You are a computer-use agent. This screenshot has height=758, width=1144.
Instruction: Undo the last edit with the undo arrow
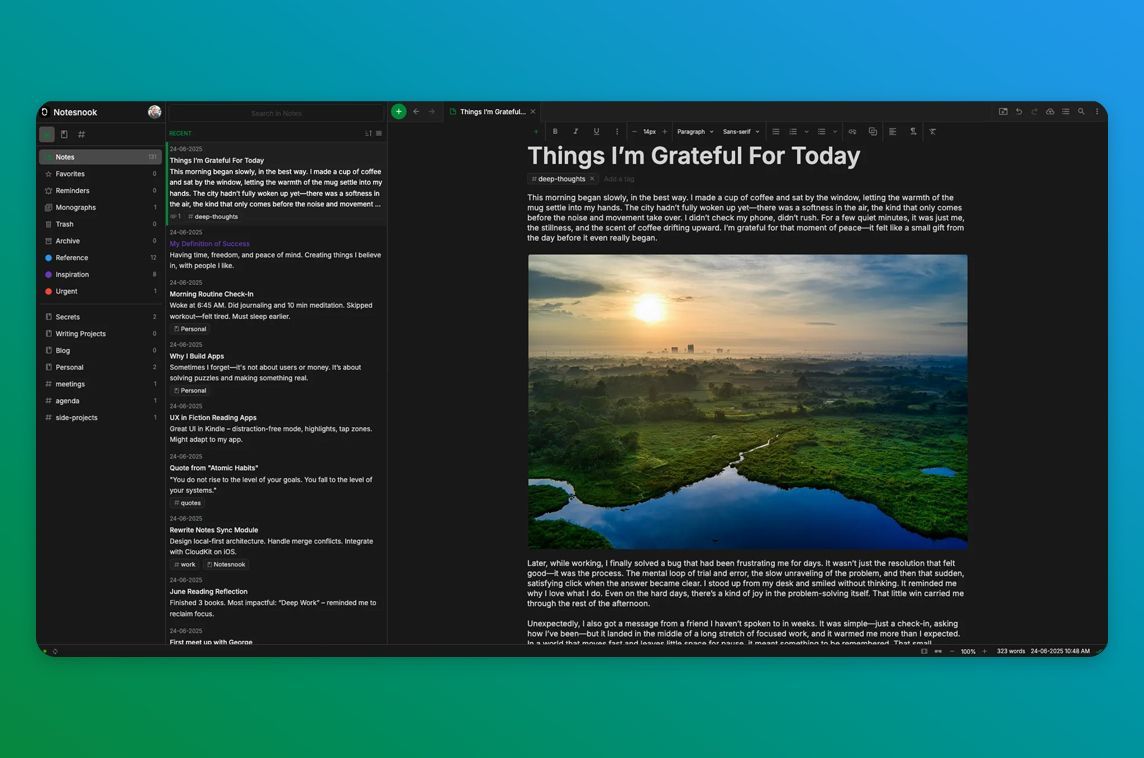(x=1019, y=111)
